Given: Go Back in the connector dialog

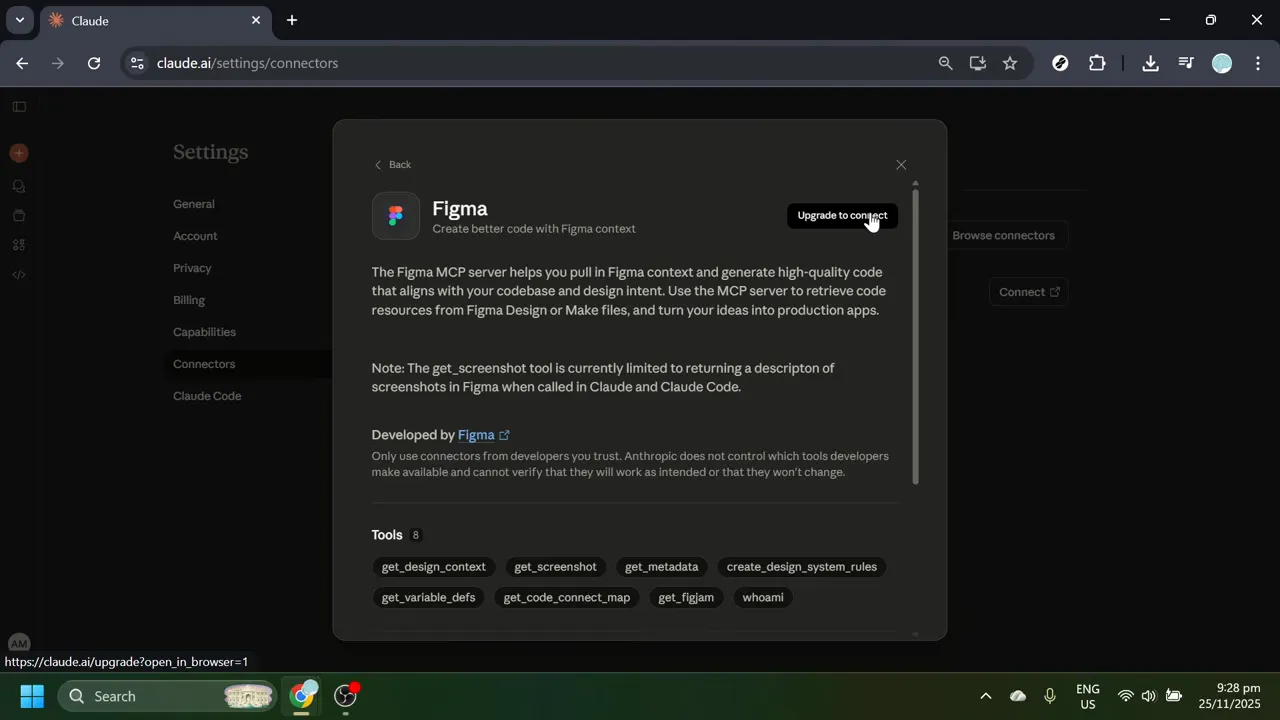Looking at the screenshot, I should pos(392,165).
